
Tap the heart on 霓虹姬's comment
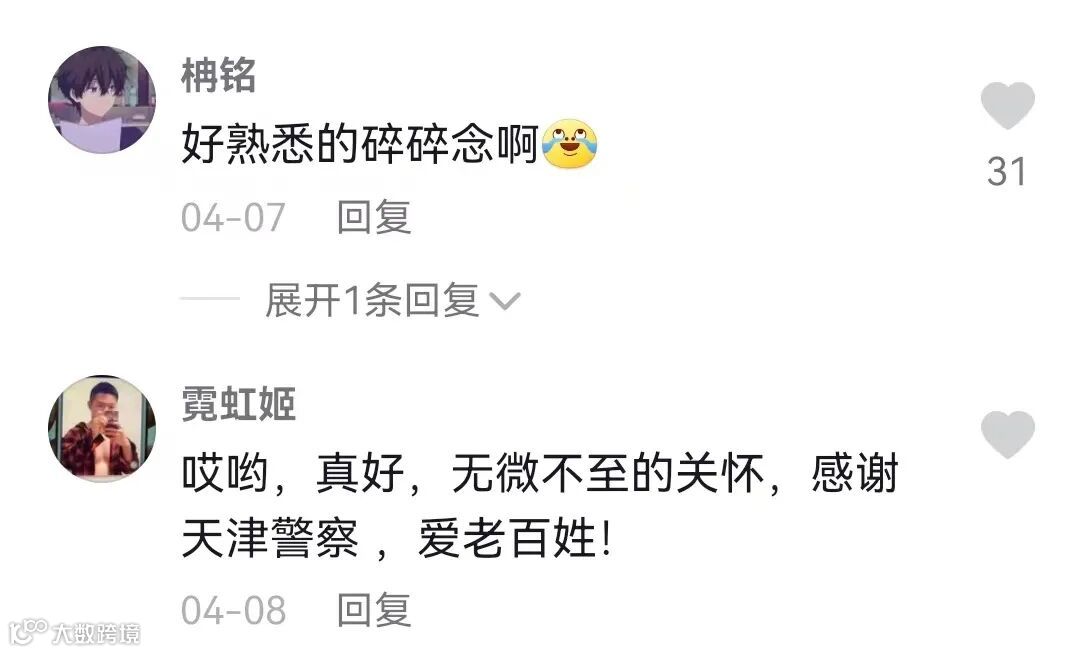click(x=1007, y=435)
